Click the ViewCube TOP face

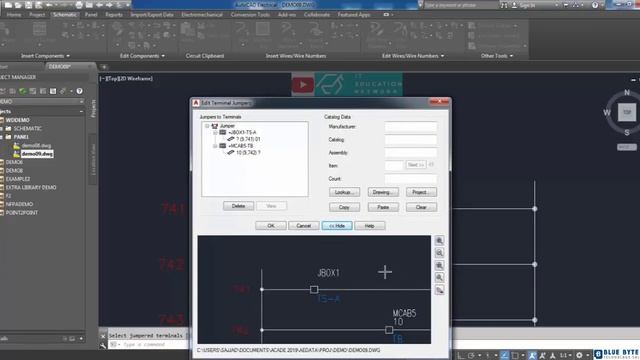(627, 112)
